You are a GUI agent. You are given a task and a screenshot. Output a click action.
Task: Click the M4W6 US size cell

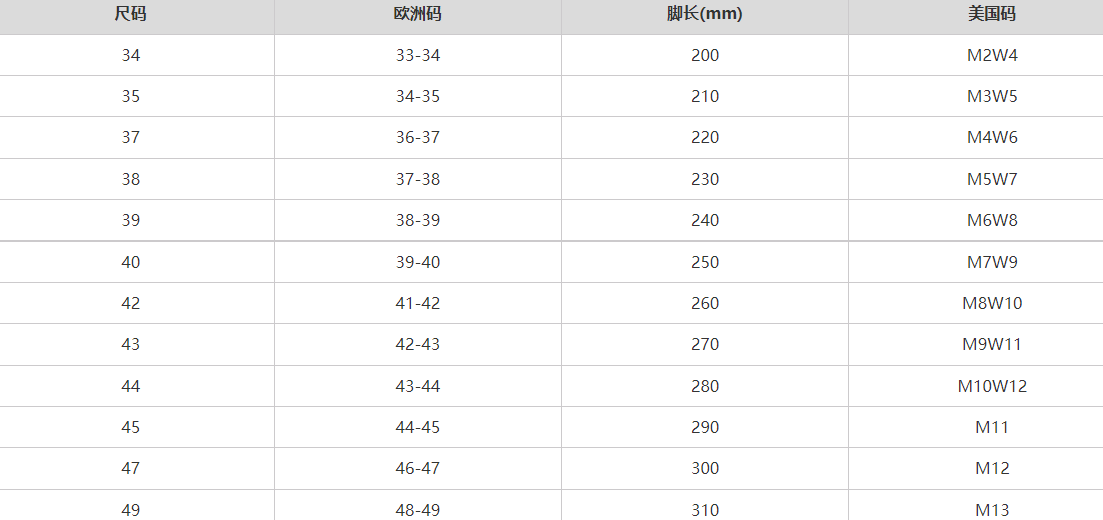click(992, 137)
